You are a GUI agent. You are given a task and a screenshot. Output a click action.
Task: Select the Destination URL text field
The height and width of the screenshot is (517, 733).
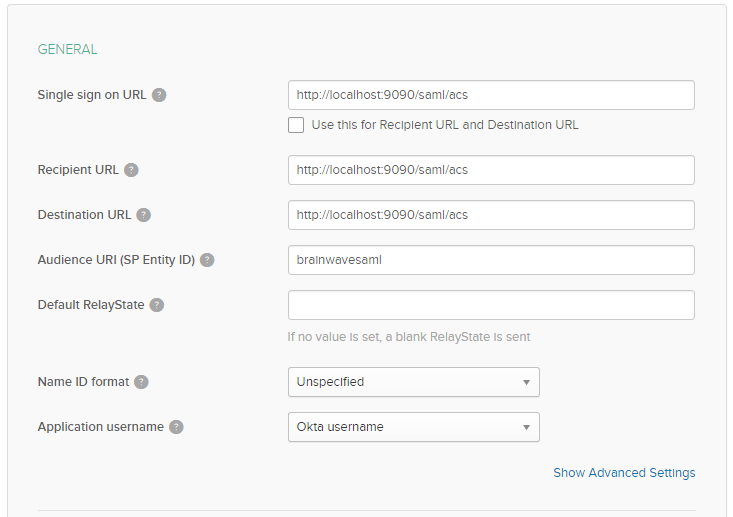491,215
